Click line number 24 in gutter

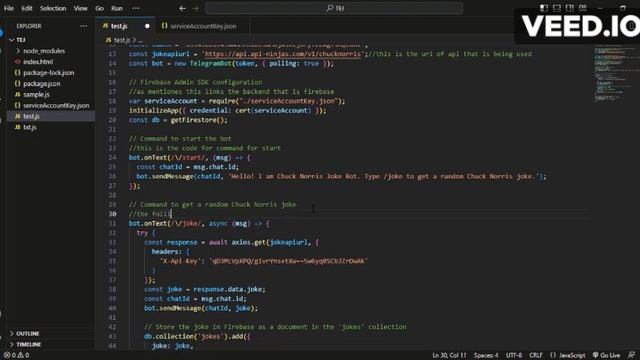(x=112, y=158)
